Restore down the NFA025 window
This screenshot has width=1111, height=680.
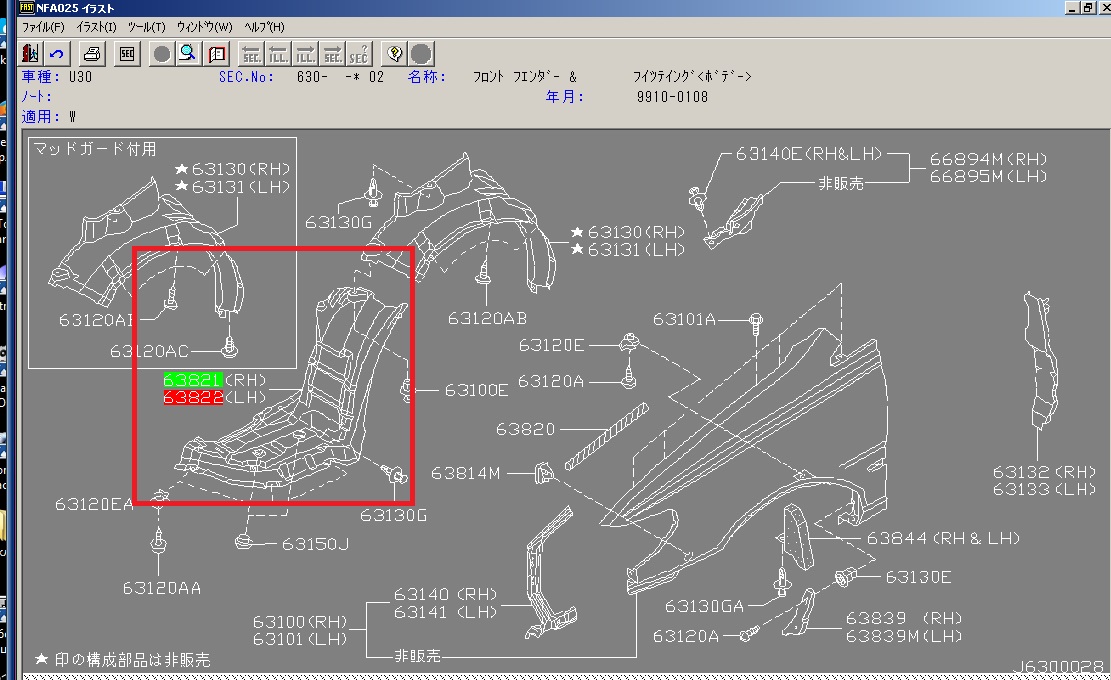click(1085, 8)
